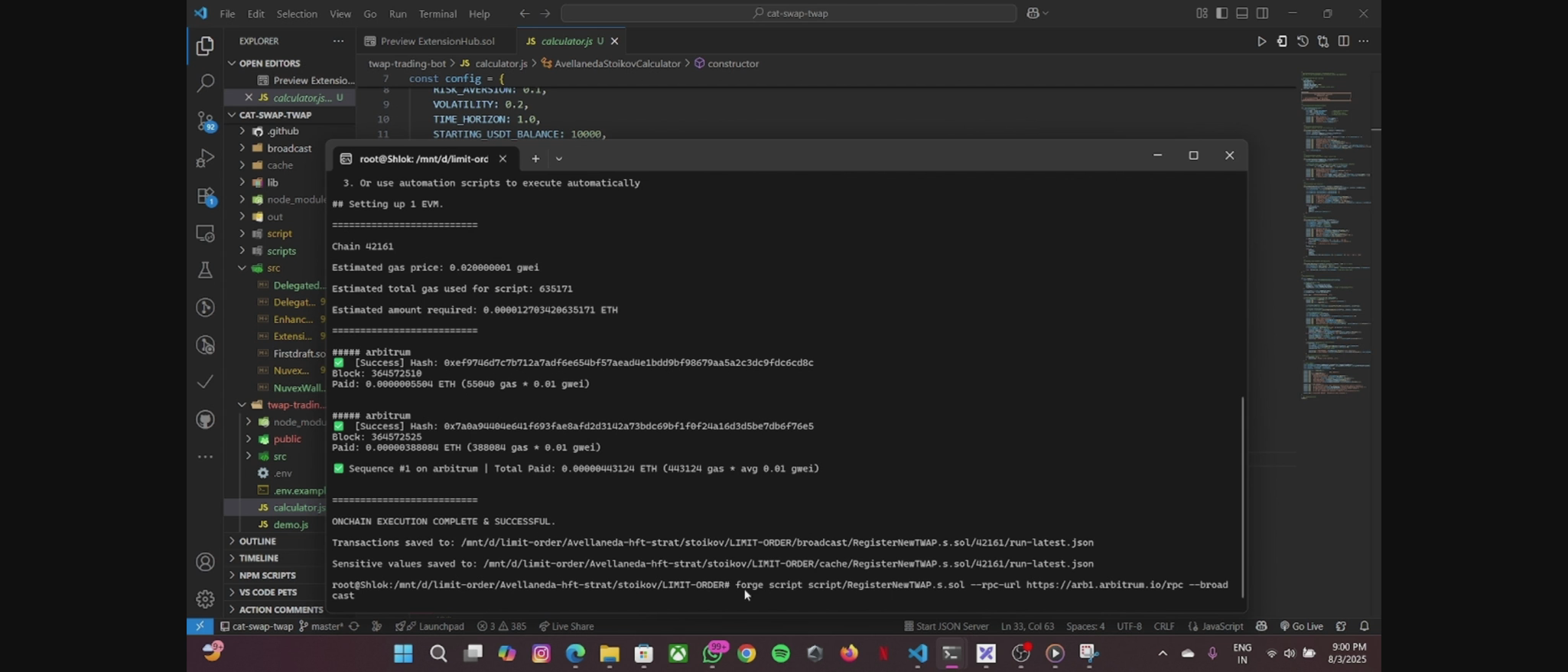Screen dimensions: 1568x672
Task: Click the terminal window vertical scrollbar
Action: (1242, 496)
